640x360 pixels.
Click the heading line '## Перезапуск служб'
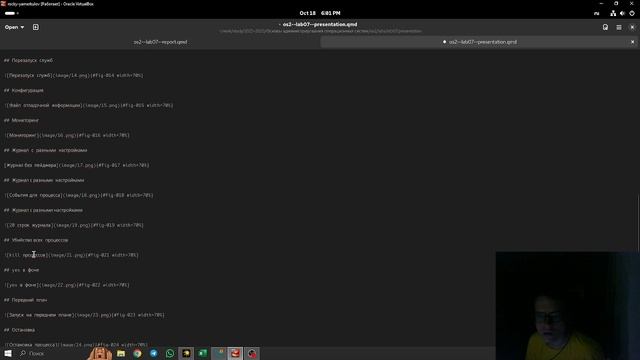(x=29, y=60)
